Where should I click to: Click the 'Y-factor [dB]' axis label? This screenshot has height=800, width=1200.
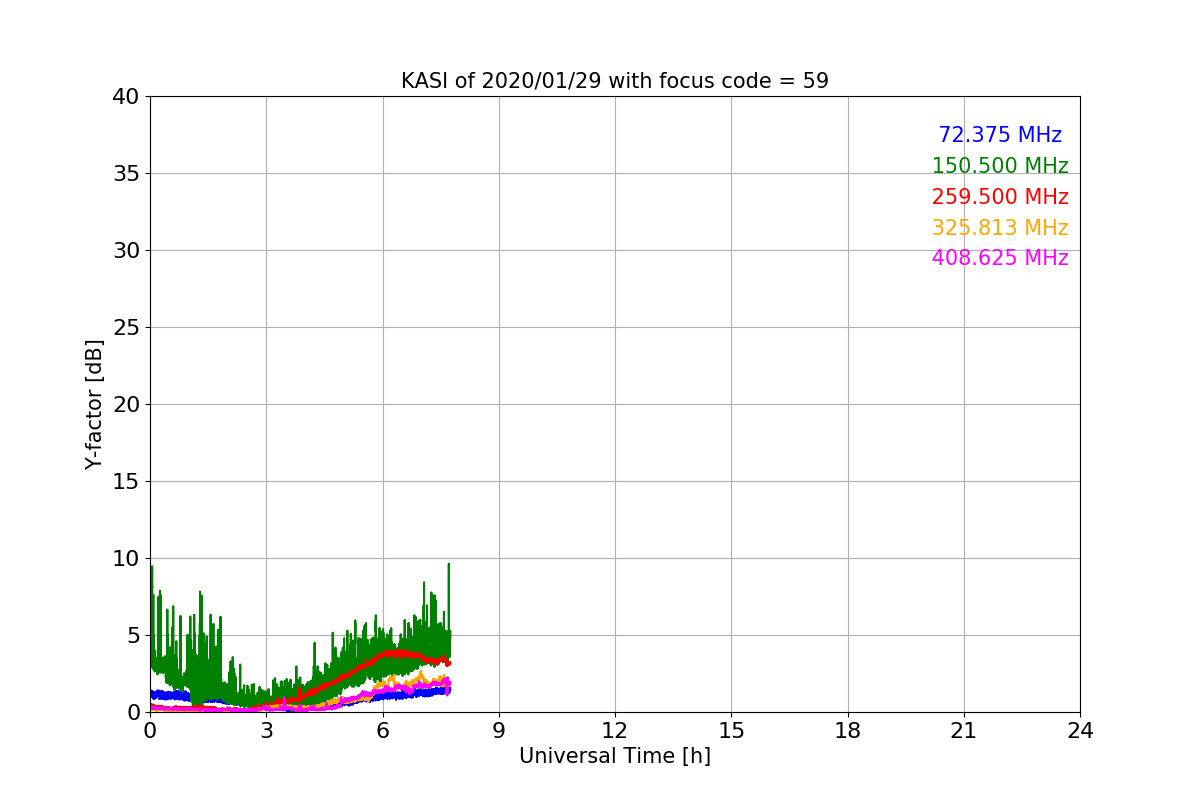(x=94, y=404)
